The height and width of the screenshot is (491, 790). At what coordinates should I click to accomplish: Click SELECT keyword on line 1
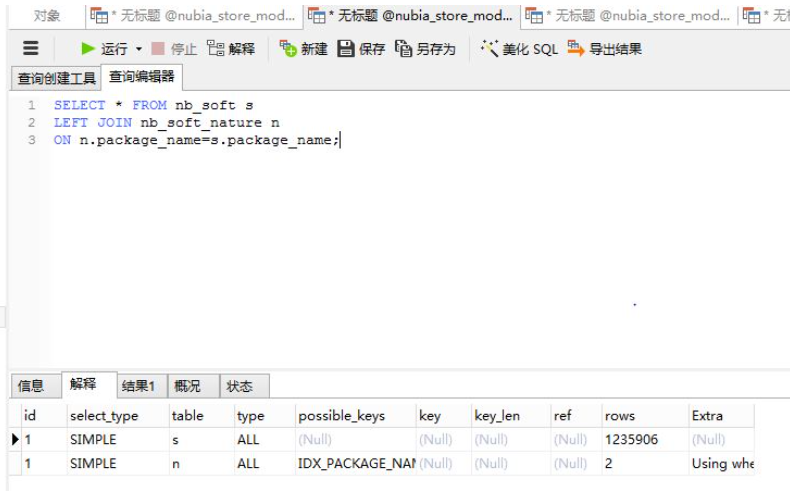80,105
